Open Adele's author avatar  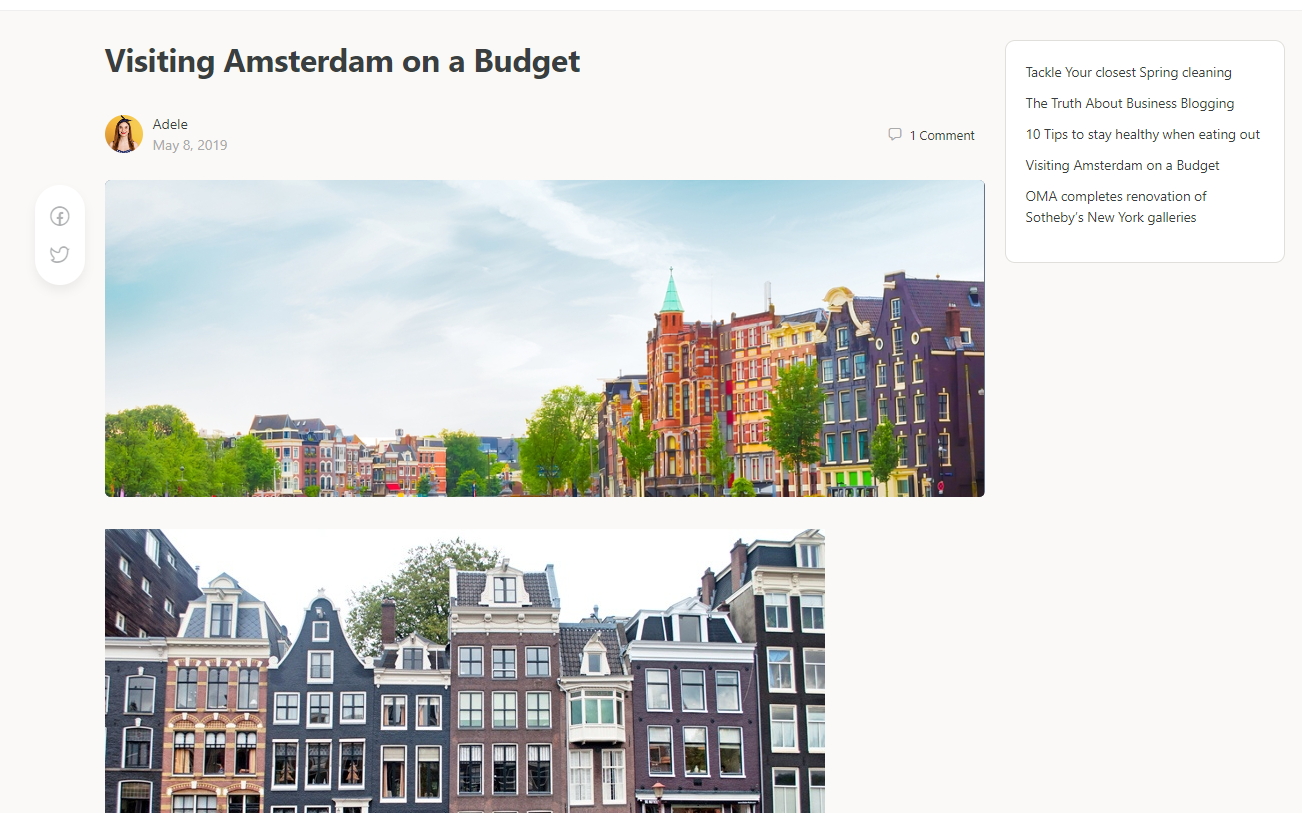coord(124,134)
